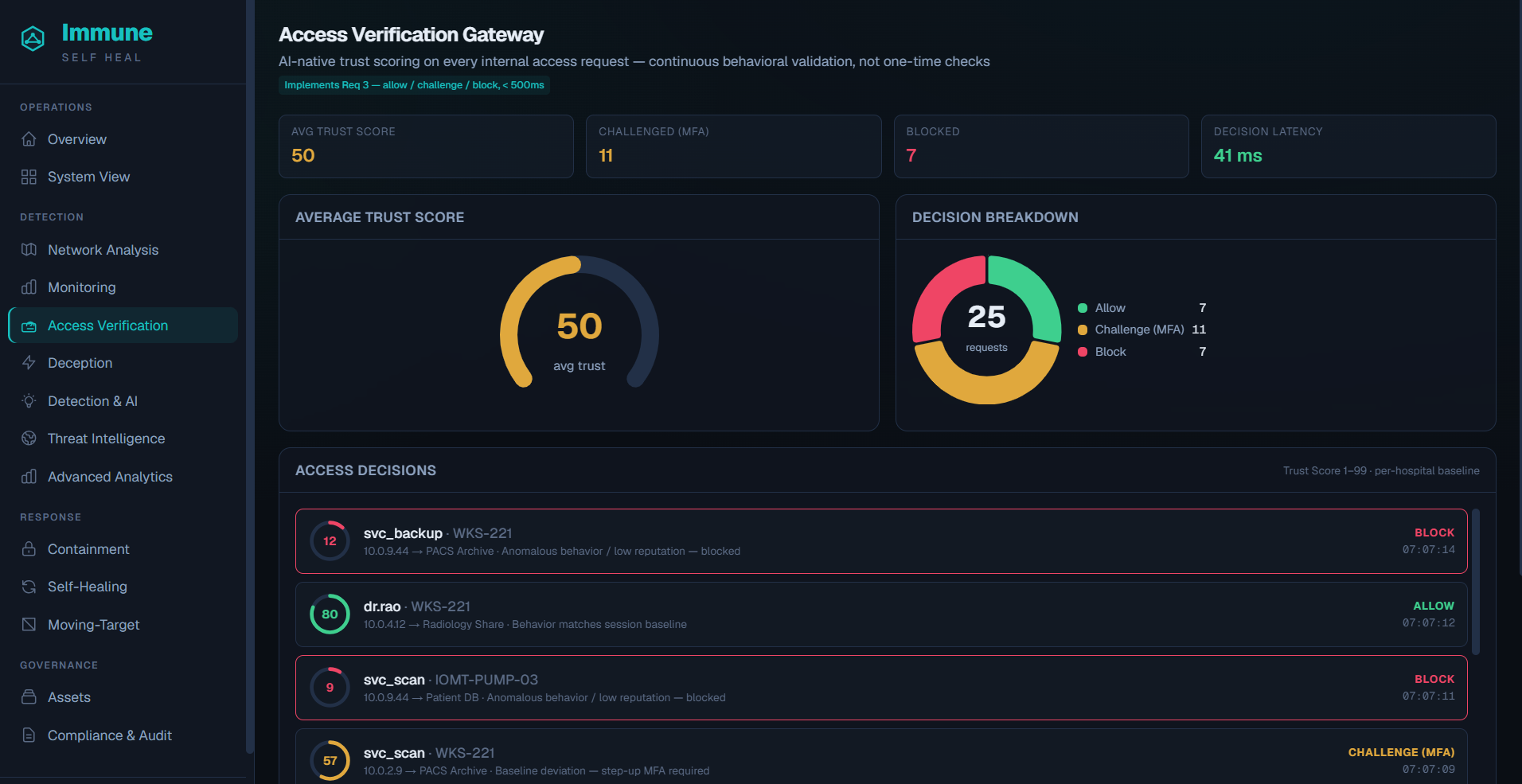Select the Blocked stat card
This screenshot has width=1522, height=784.
point(1041,146)
